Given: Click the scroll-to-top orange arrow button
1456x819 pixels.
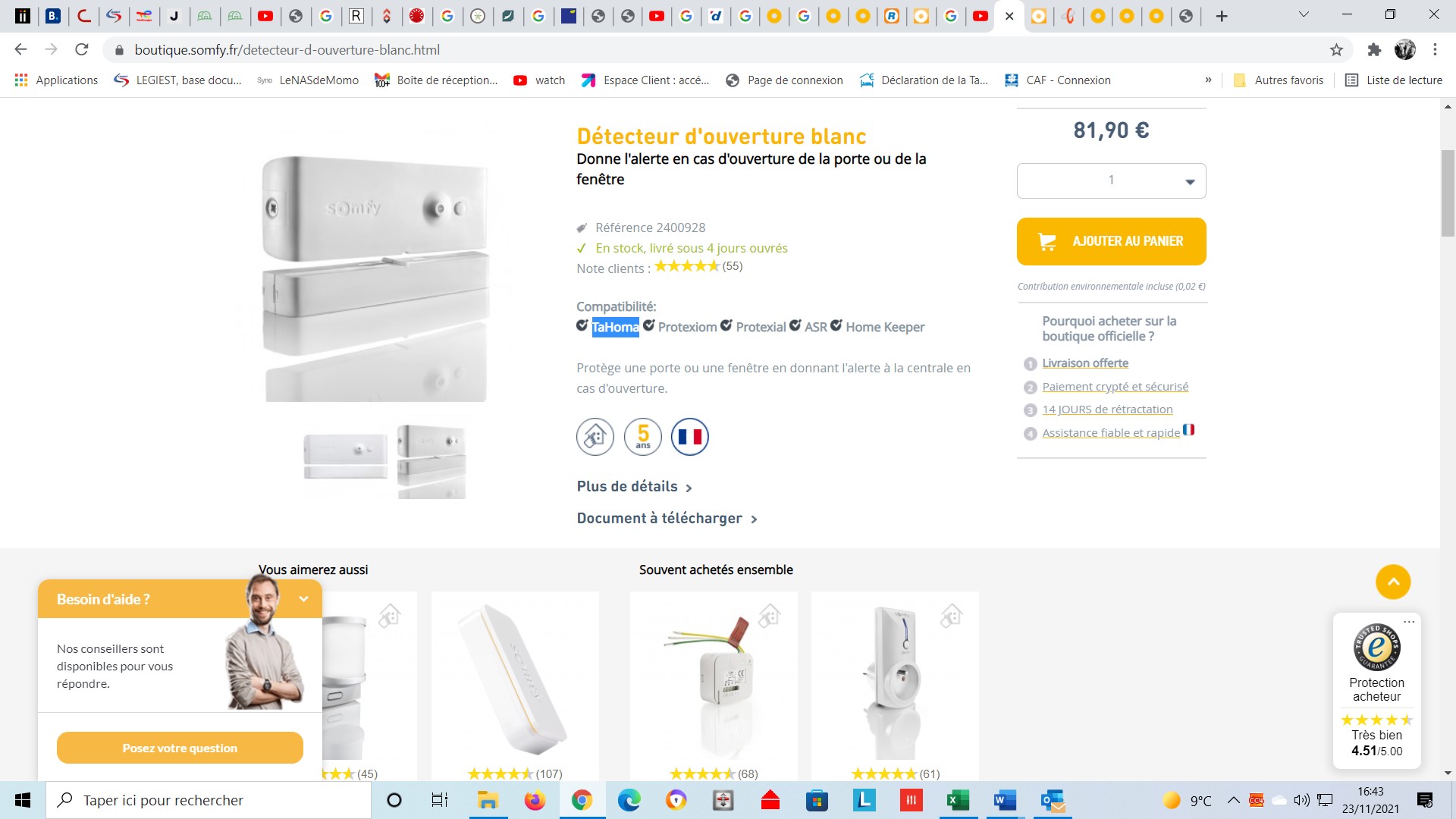Looking at the screenshot, I should point(1393,582).
